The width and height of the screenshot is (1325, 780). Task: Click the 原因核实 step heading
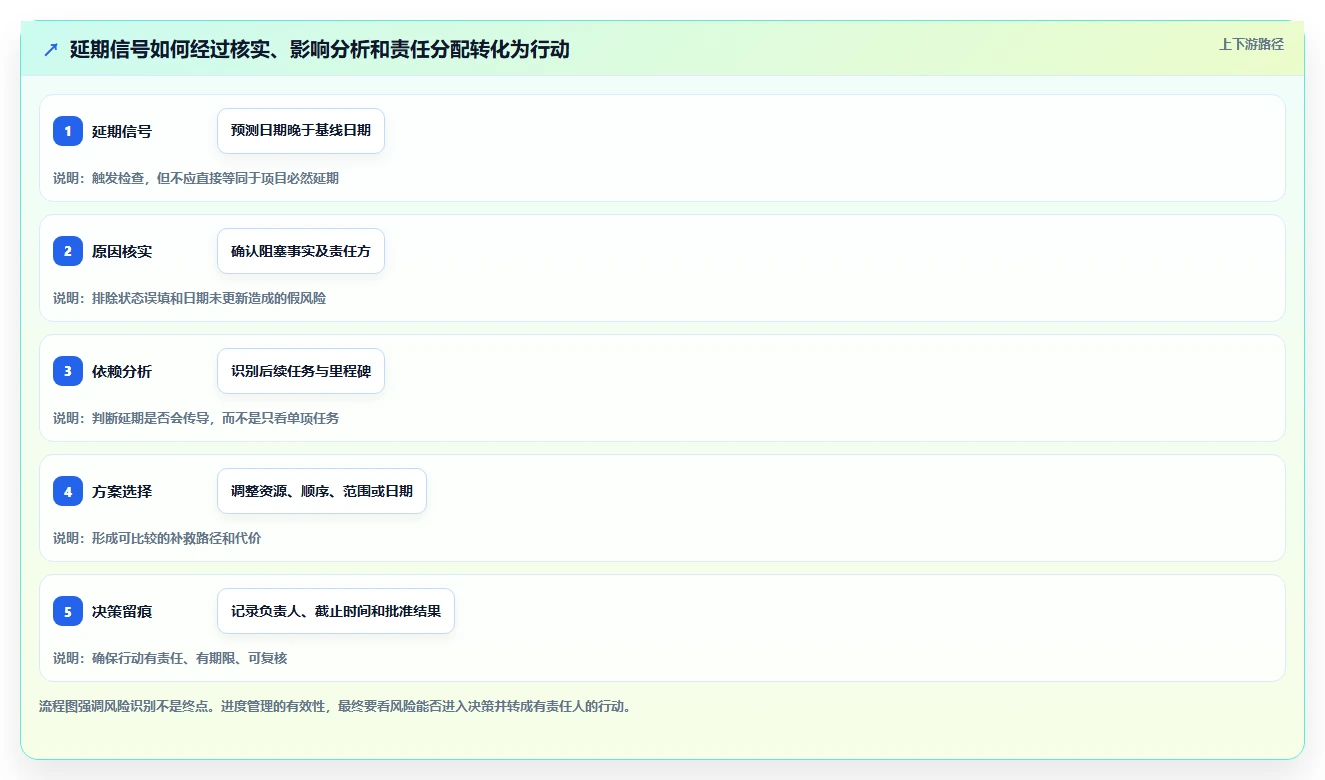point(122,251)
